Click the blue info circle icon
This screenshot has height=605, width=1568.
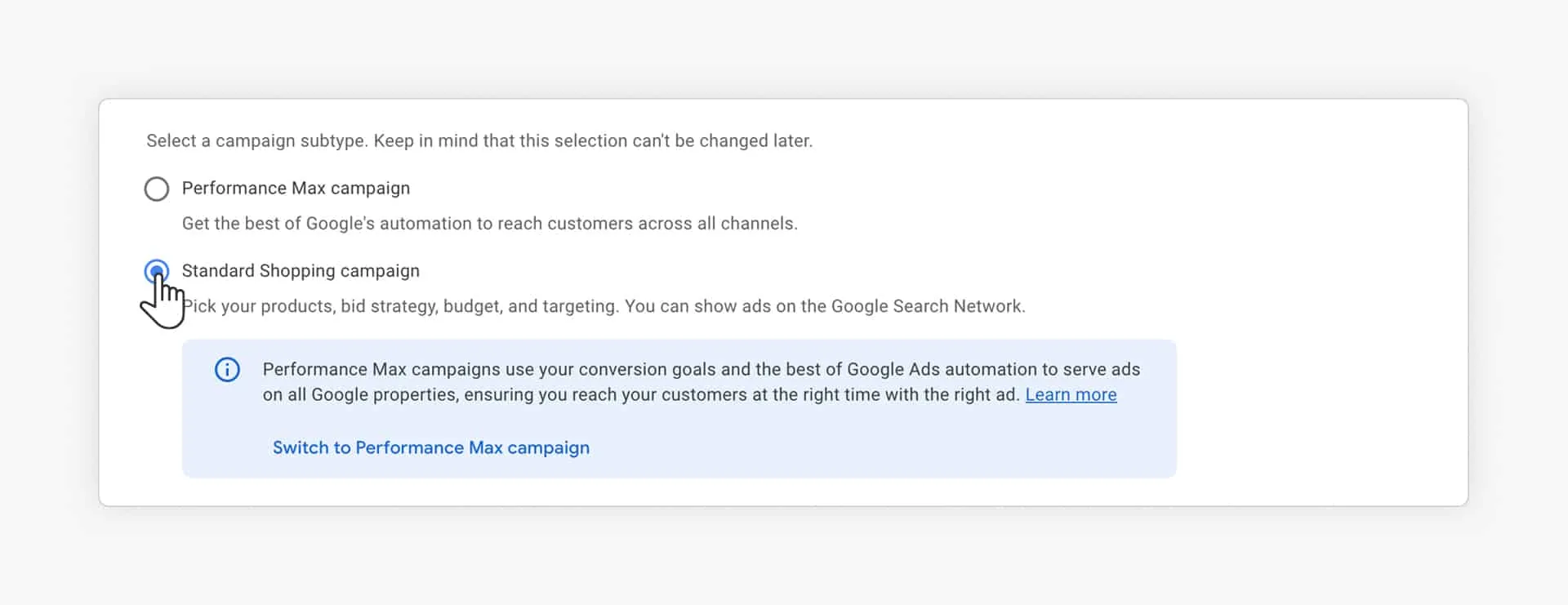click(x=227, y=370)
